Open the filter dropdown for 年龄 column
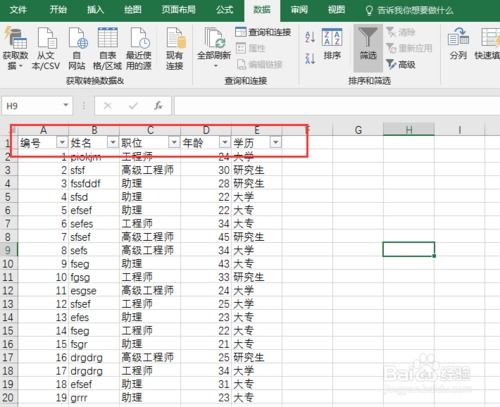 225,142
